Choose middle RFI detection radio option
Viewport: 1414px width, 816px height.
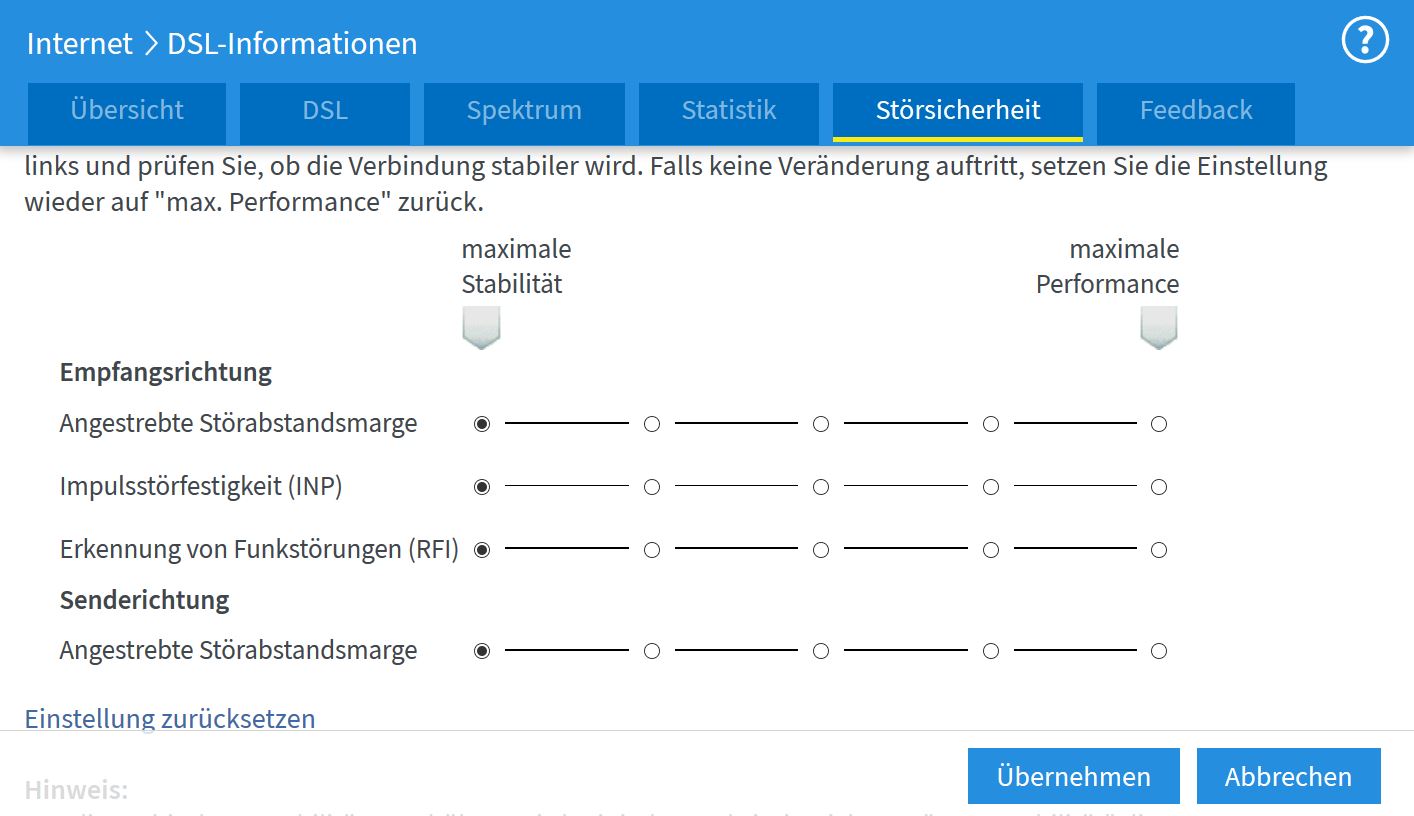(x=821, y=550)
